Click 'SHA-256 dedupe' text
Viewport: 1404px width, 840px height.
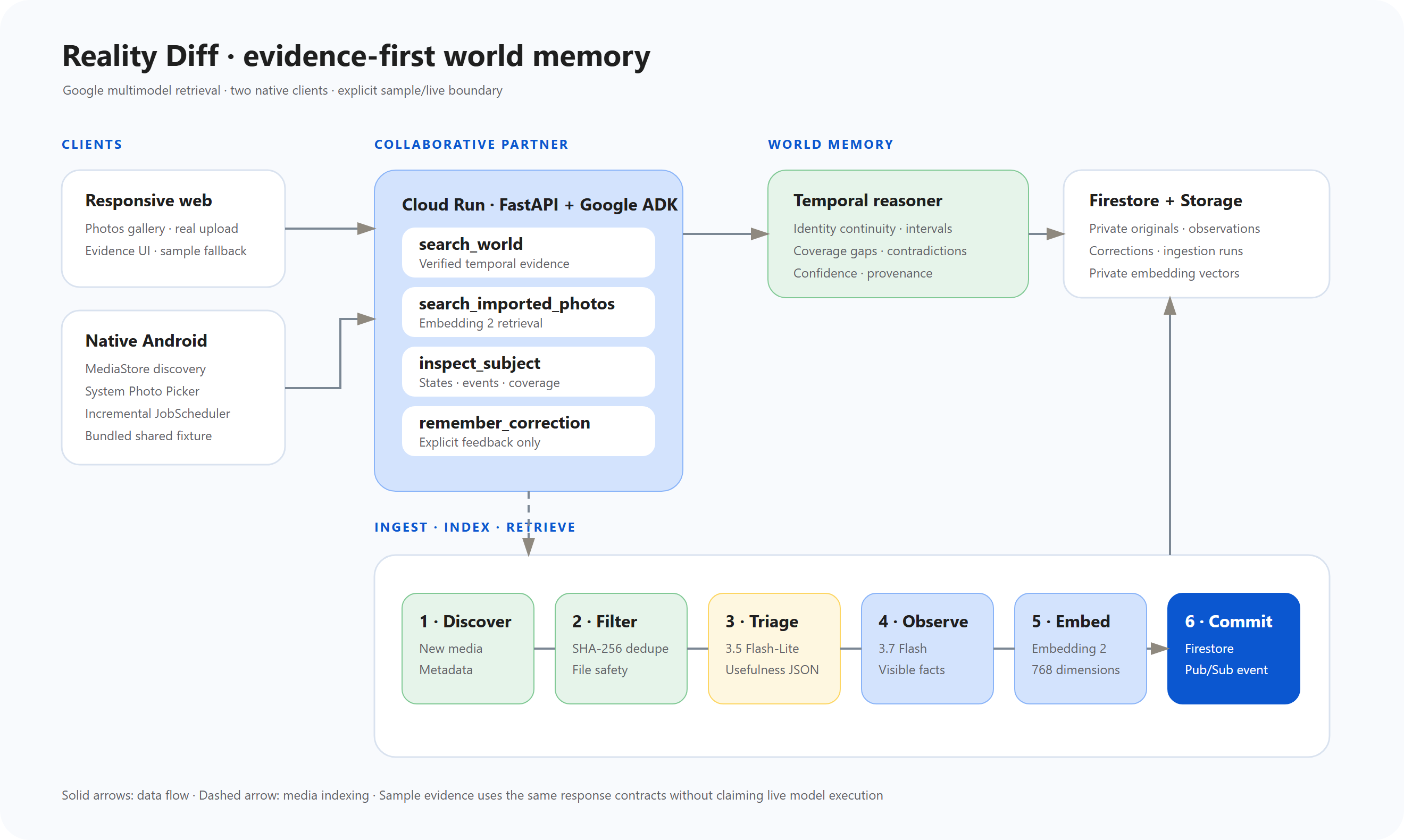point(620,649)
